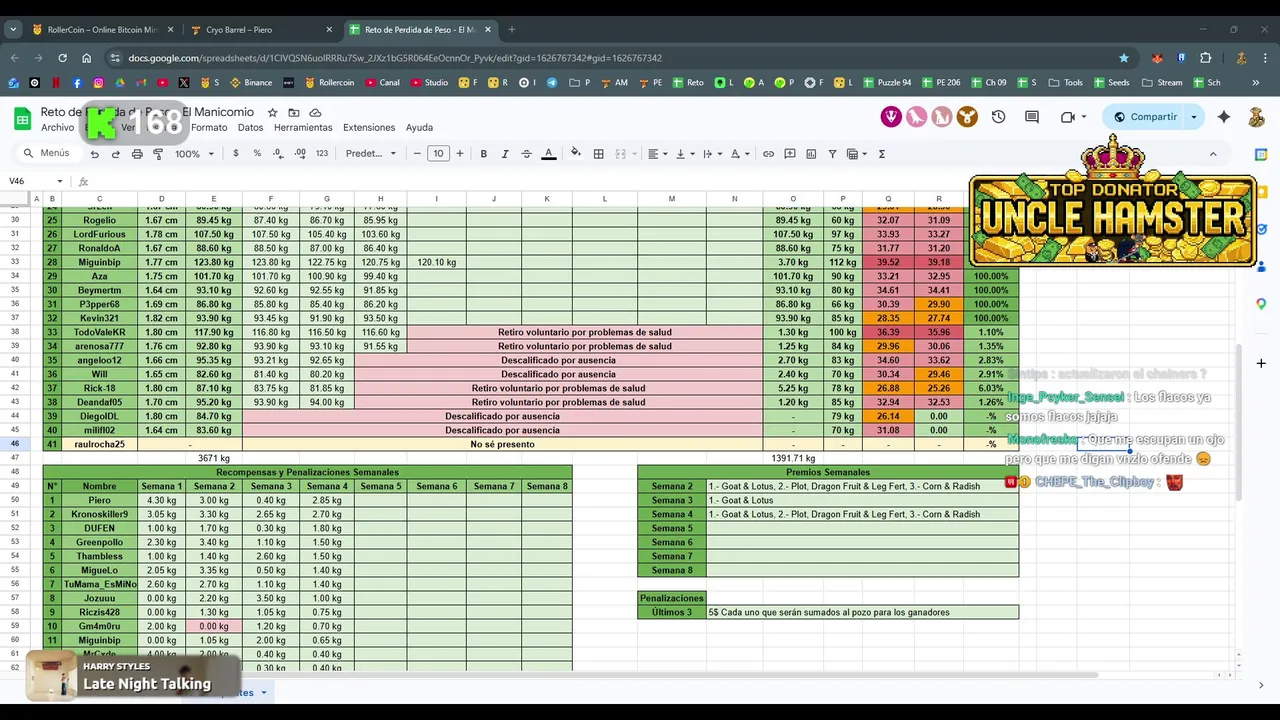Print the spreadsheet

click(137, 154)
